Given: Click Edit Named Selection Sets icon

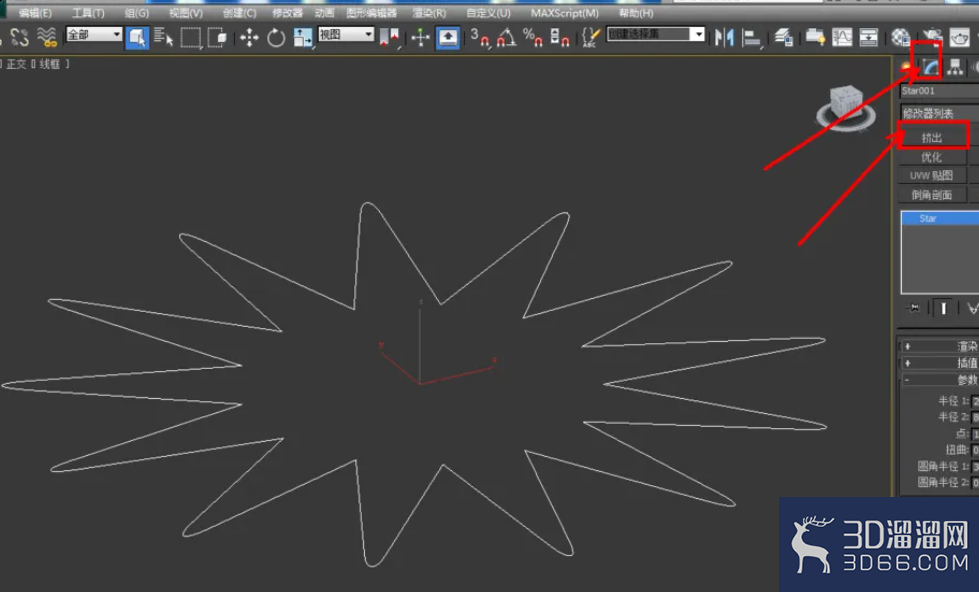Looking at the screenshot, I should 590,37.
